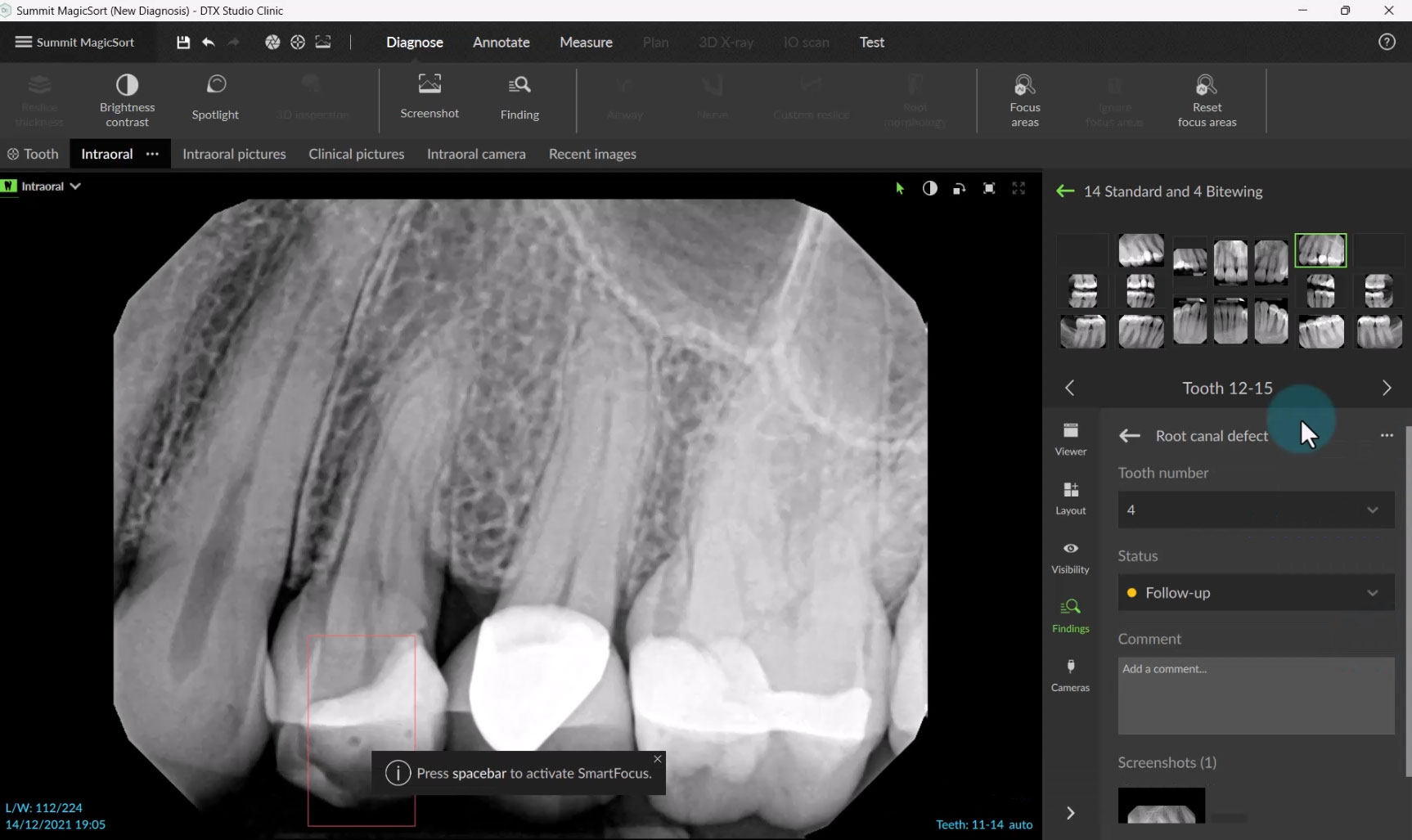Go back from the 14 Standard and 4 Bitewing layout
Viewport: 1412px width, 840px height.
1065,191
